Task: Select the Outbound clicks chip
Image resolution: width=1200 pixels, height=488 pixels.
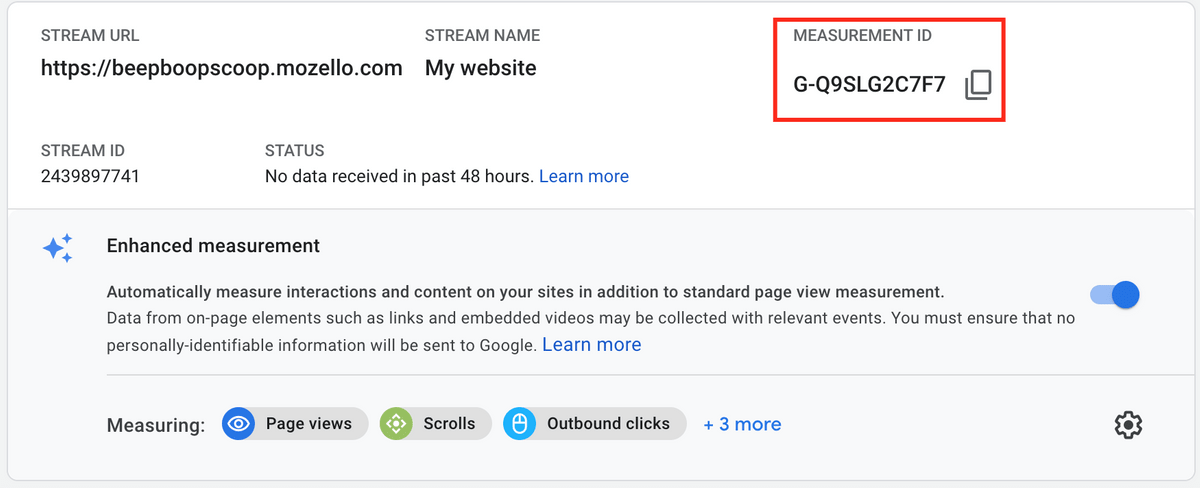Action: click(x=595, y=424)
